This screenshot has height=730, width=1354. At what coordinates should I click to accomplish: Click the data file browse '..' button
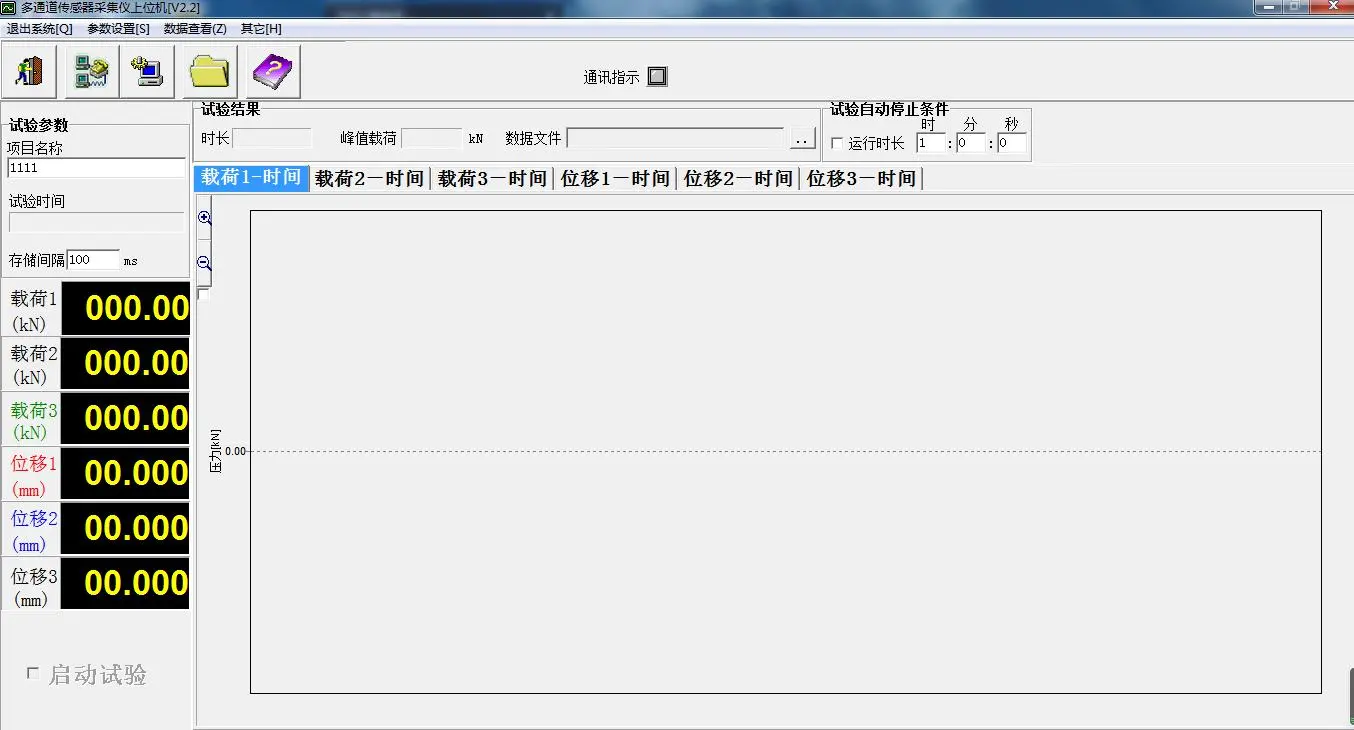(803, 139)
